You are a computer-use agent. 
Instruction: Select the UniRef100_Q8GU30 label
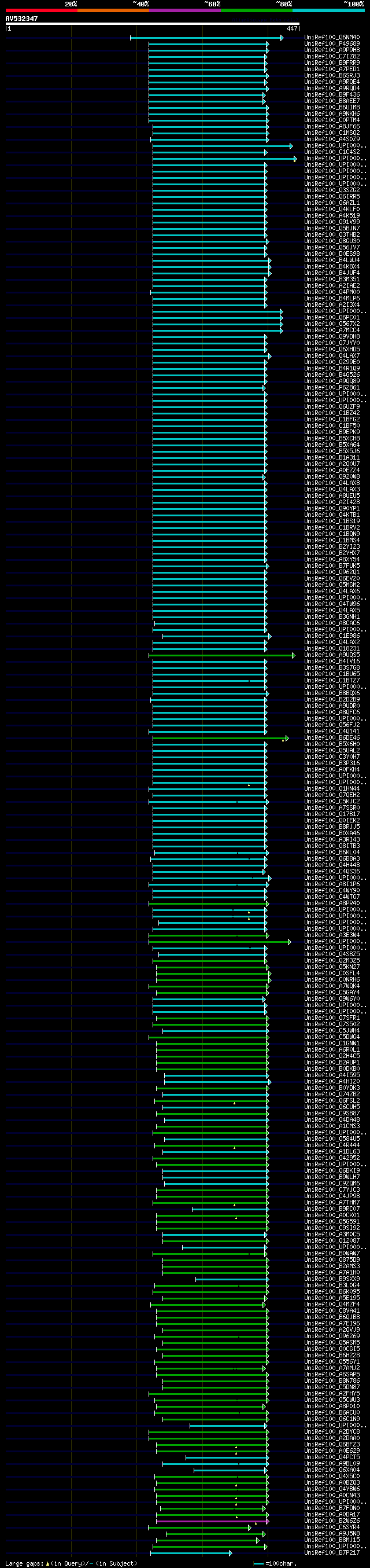click(x=332, y=241)
